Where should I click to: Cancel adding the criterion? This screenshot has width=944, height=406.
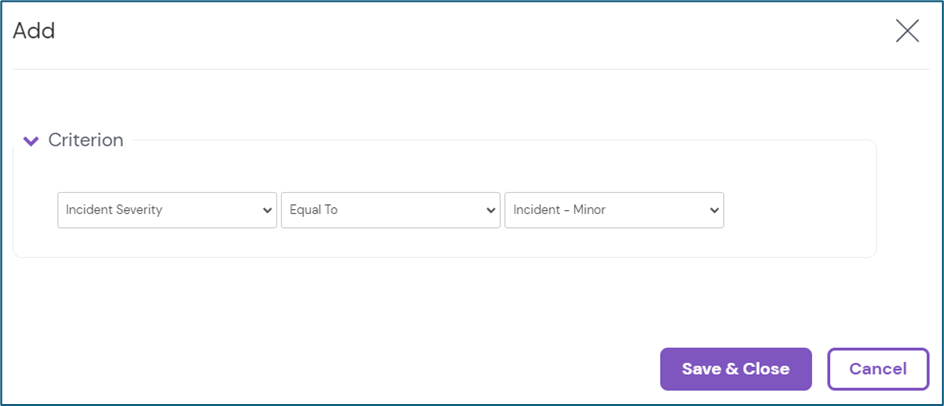click(x=878, y=369)
